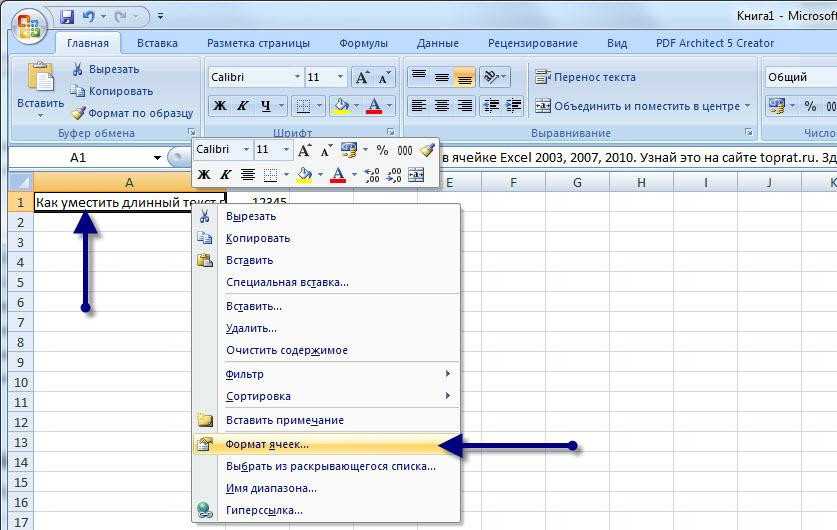Apply ribbon yellow fill color bucket
Screen dimensions: 837x530
[x=341, y=106]
